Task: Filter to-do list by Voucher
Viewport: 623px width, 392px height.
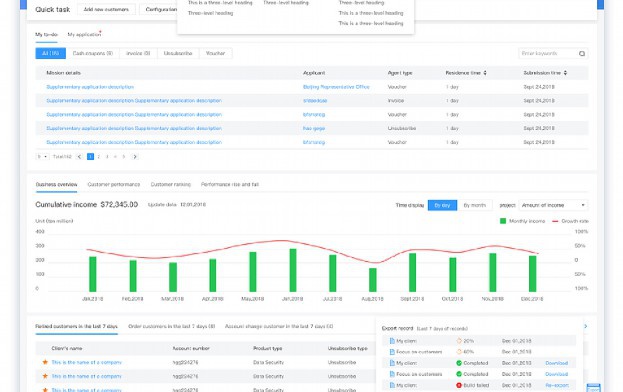Action: [x=215, y=53]
